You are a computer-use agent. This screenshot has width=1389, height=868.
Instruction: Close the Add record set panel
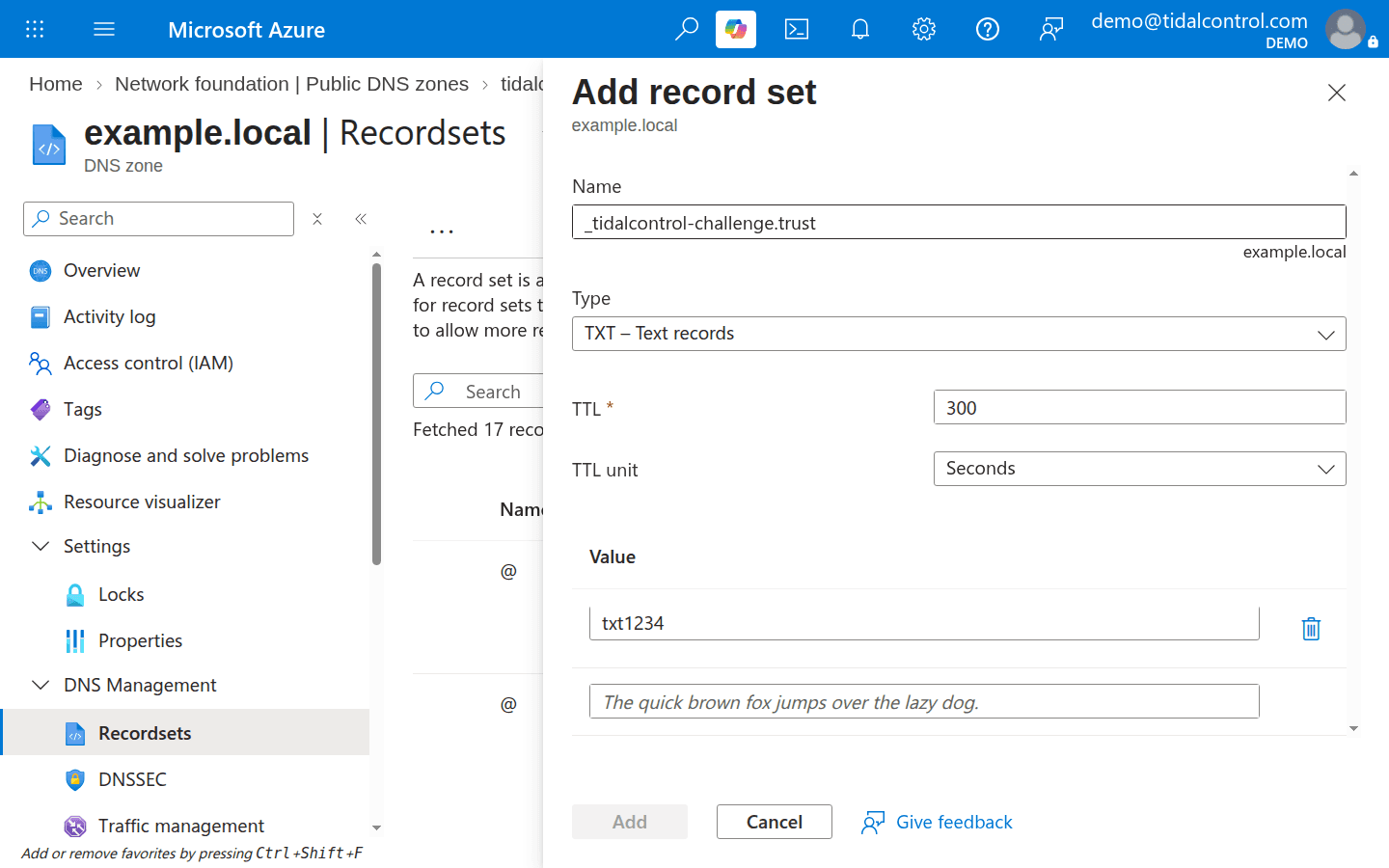(1337, 93)
